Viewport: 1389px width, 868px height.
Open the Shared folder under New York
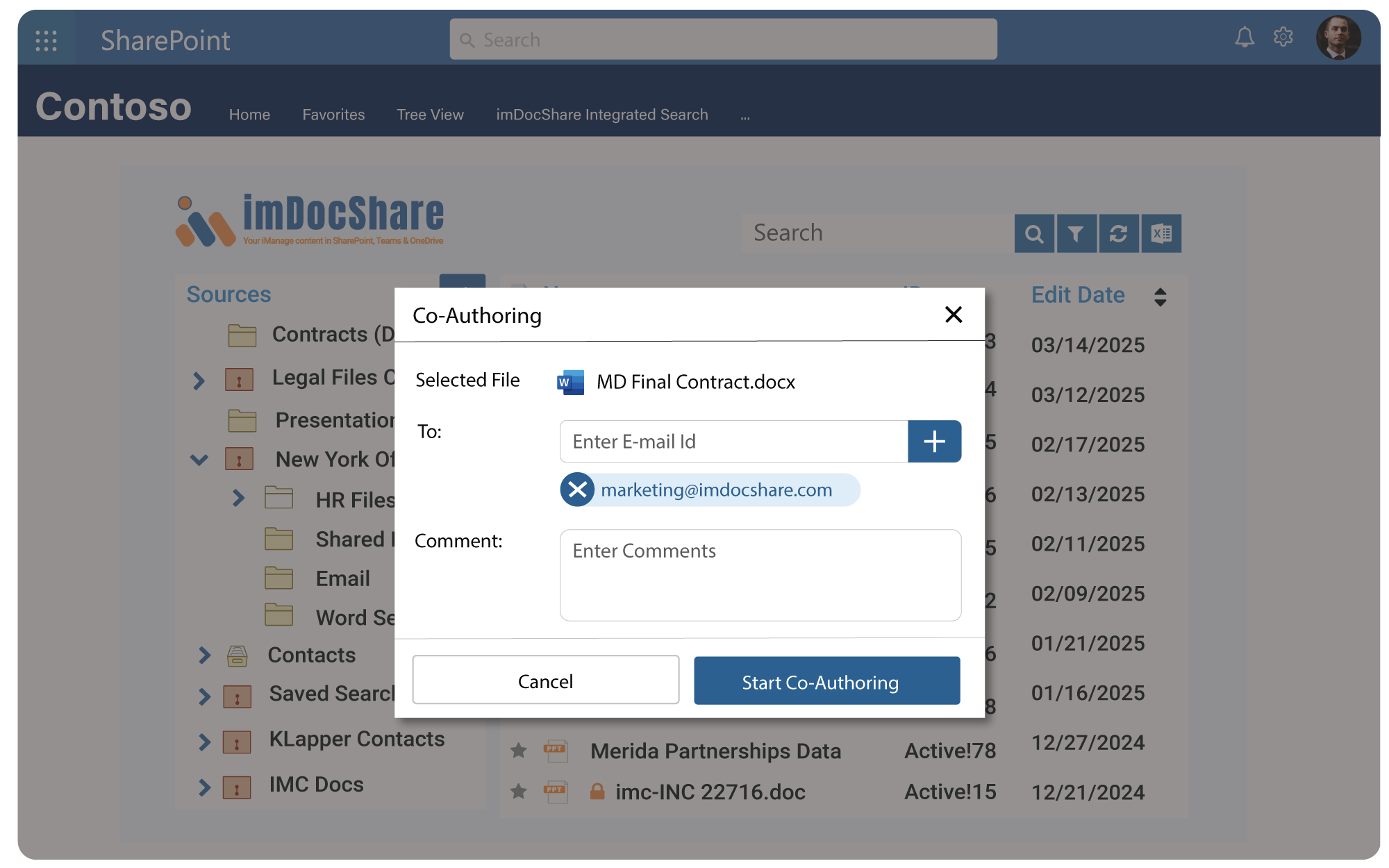(354, 540)
